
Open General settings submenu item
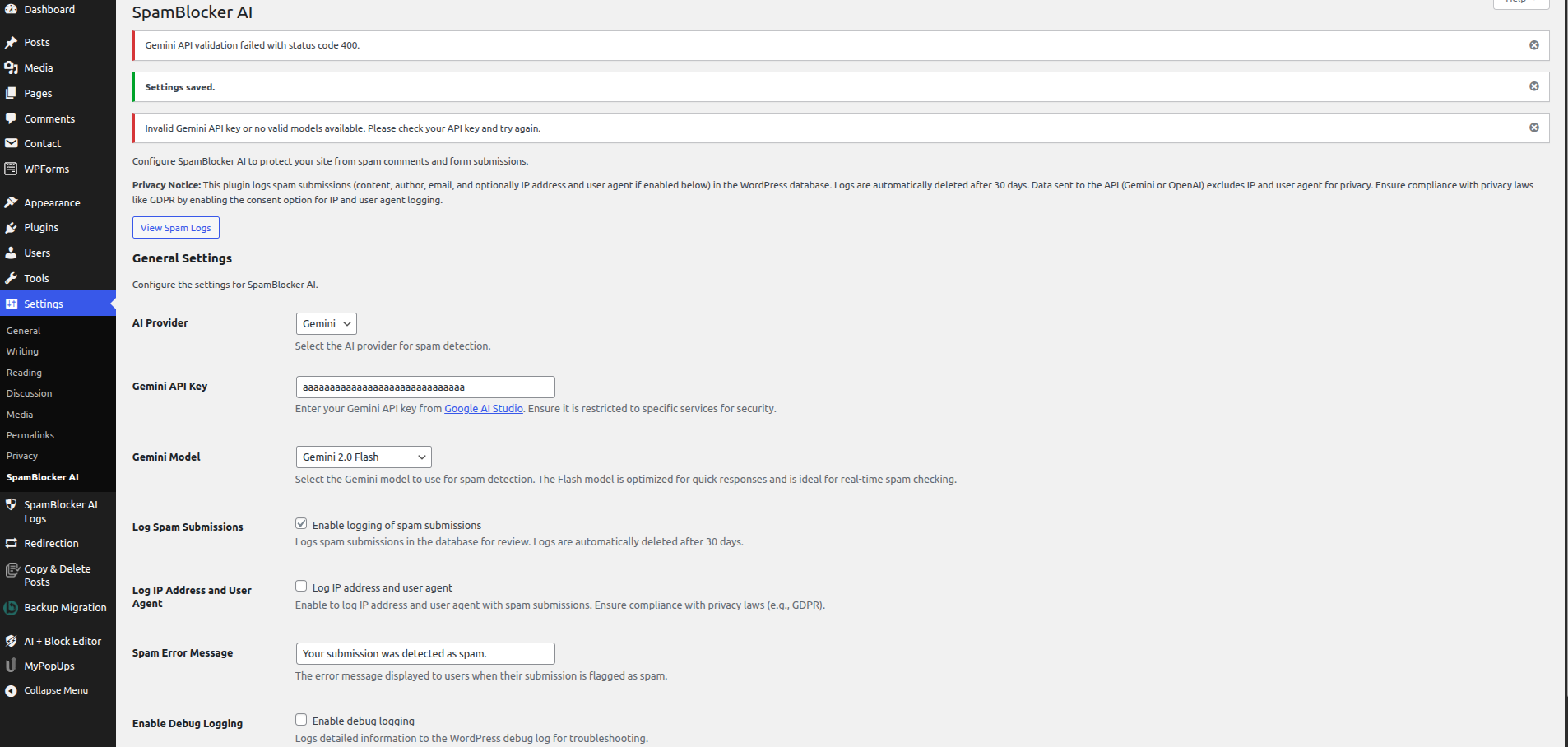point(23,331)
